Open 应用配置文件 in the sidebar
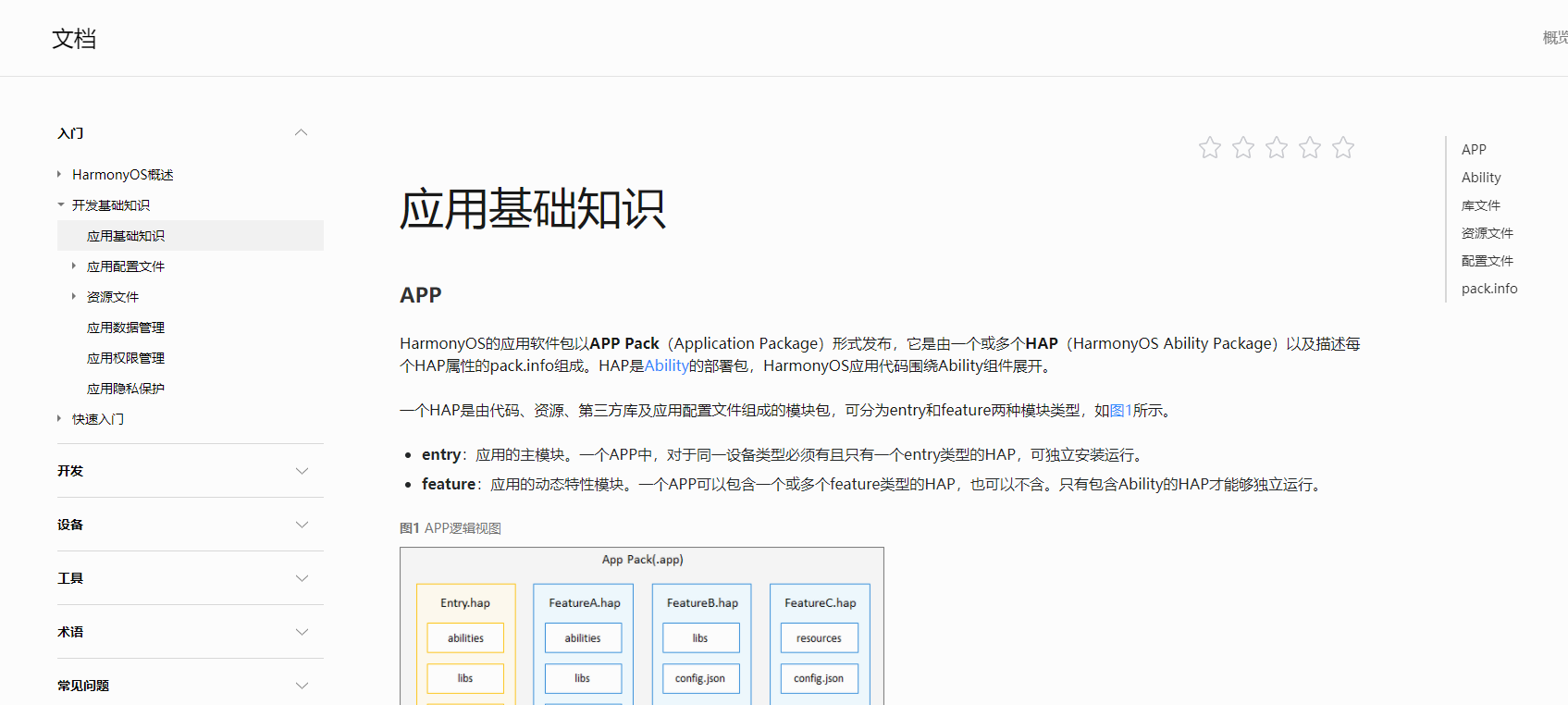 point(126,266)
